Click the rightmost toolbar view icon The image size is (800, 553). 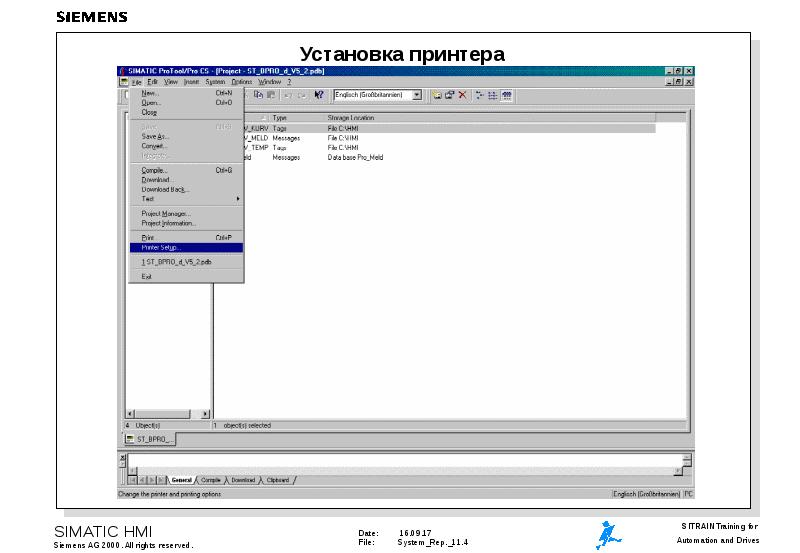click(507, 95)
